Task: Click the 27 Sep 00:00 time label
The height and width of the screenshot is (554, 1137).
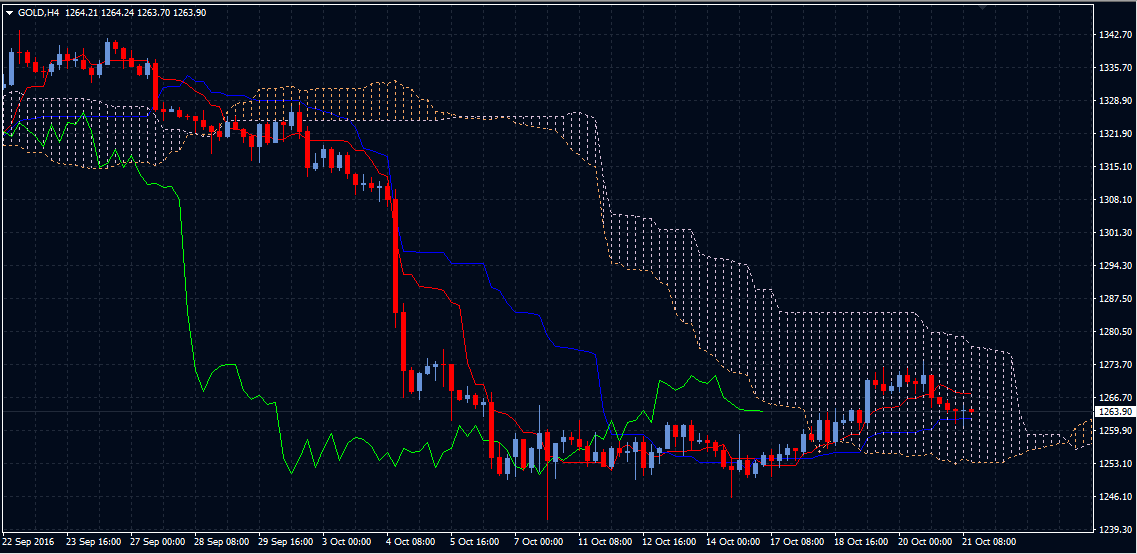Action: coord(158,542)
